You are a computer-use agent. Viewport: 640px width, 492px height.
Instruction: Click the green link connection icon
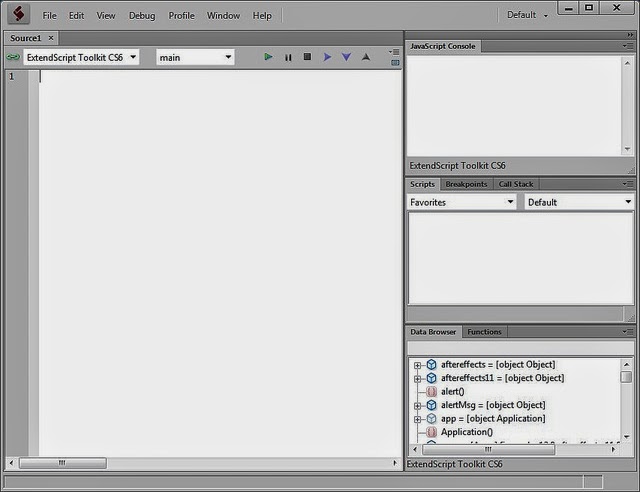[13, 57]
